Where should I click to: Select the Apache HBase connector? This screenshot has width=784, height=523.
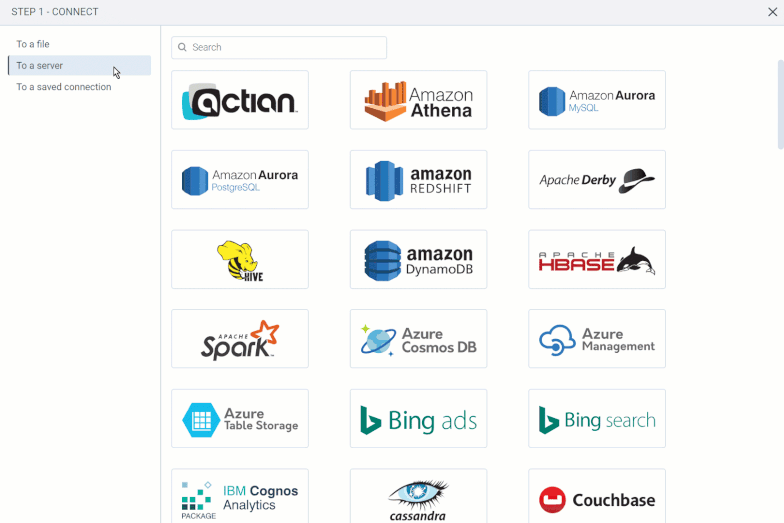point(597,260)
